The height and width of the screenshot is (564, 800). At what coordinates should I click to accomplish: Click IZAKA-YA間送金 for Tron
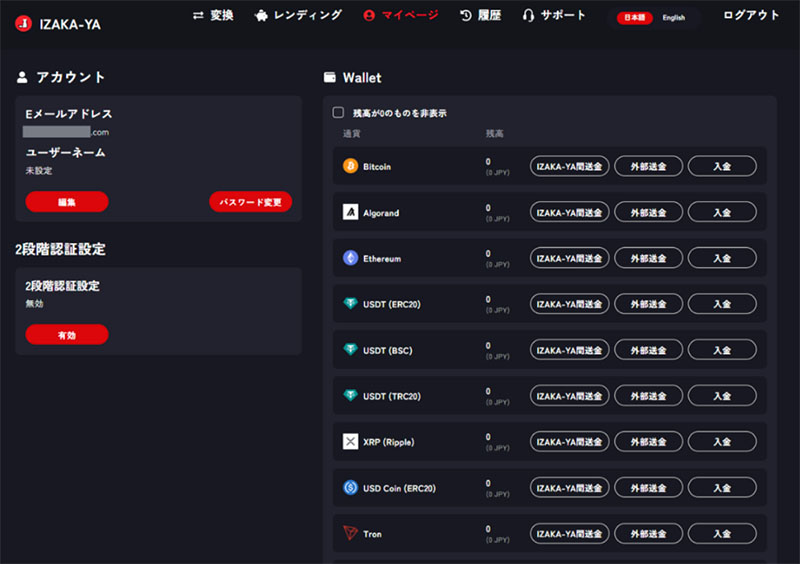tap(569, 533)
